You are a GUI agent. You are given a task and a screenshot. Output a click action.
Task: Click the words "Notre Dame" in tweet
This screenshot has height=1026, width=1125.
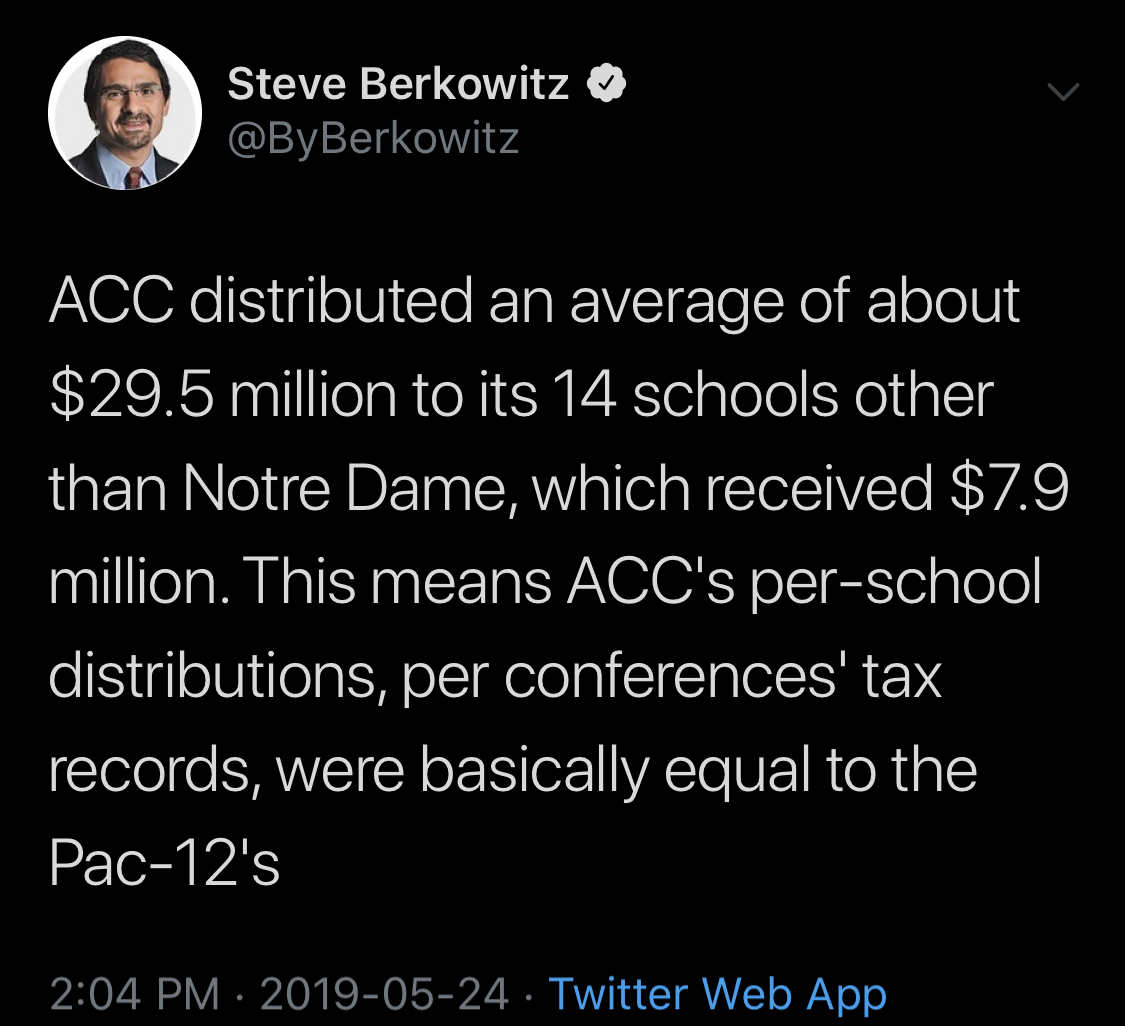345,488
